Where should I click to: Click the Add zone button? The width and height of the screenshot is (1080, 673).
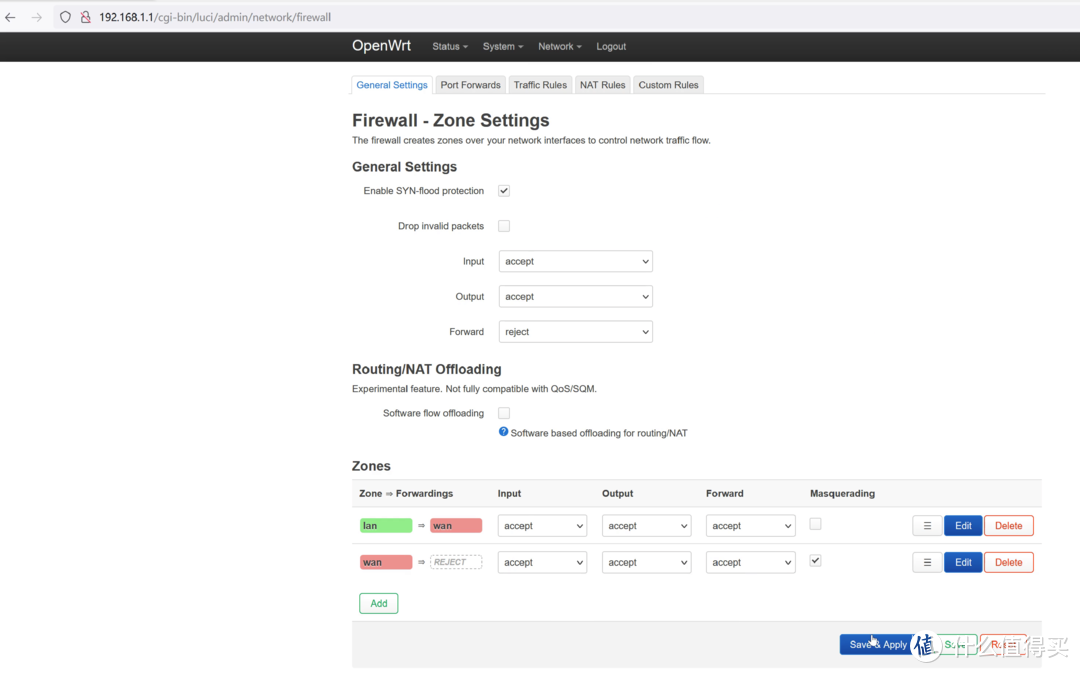(378, 603)
